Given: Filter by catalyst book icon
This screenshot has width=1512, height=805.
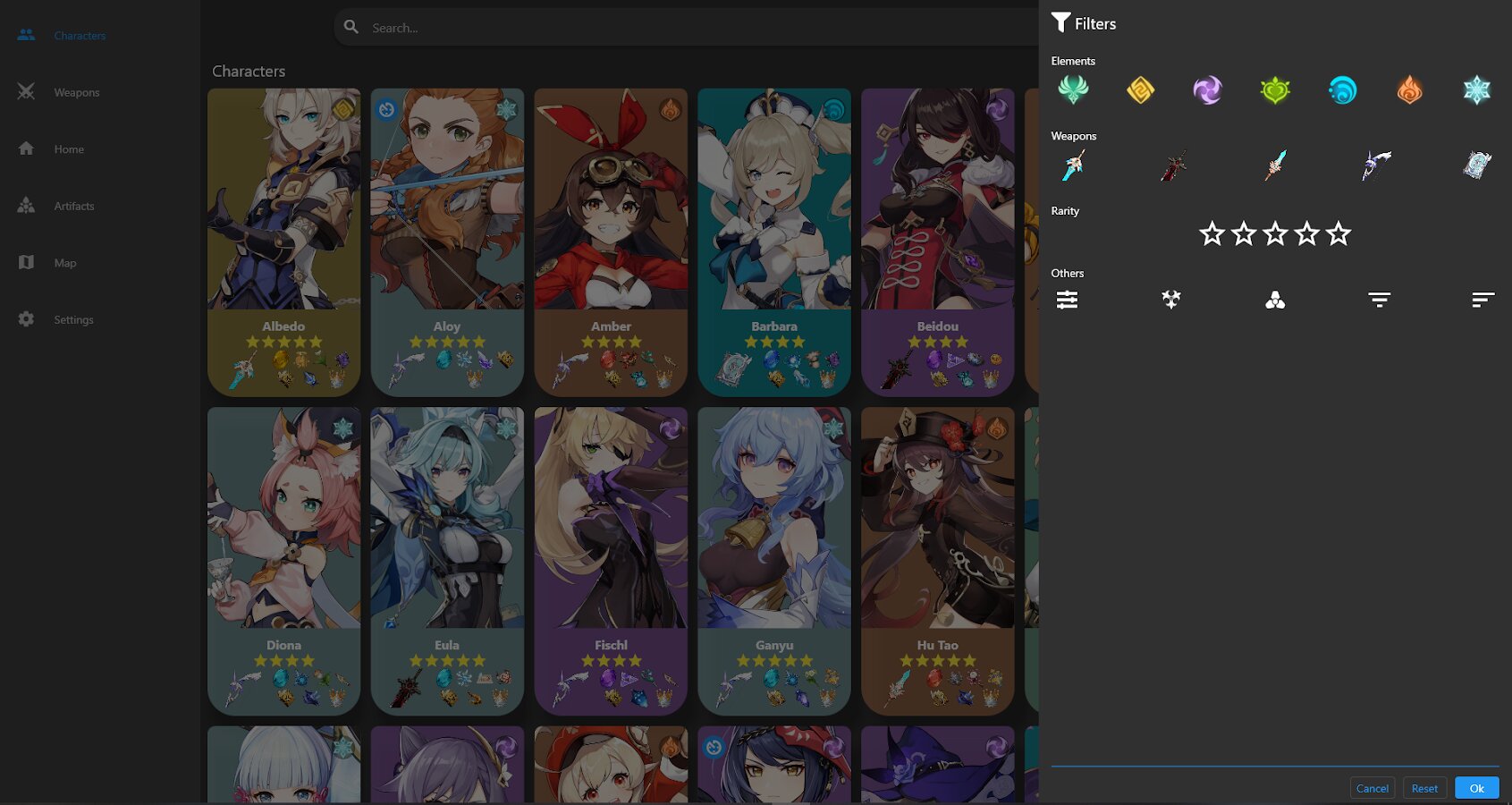Looking at the screenshot, I should pos(1476,165).
